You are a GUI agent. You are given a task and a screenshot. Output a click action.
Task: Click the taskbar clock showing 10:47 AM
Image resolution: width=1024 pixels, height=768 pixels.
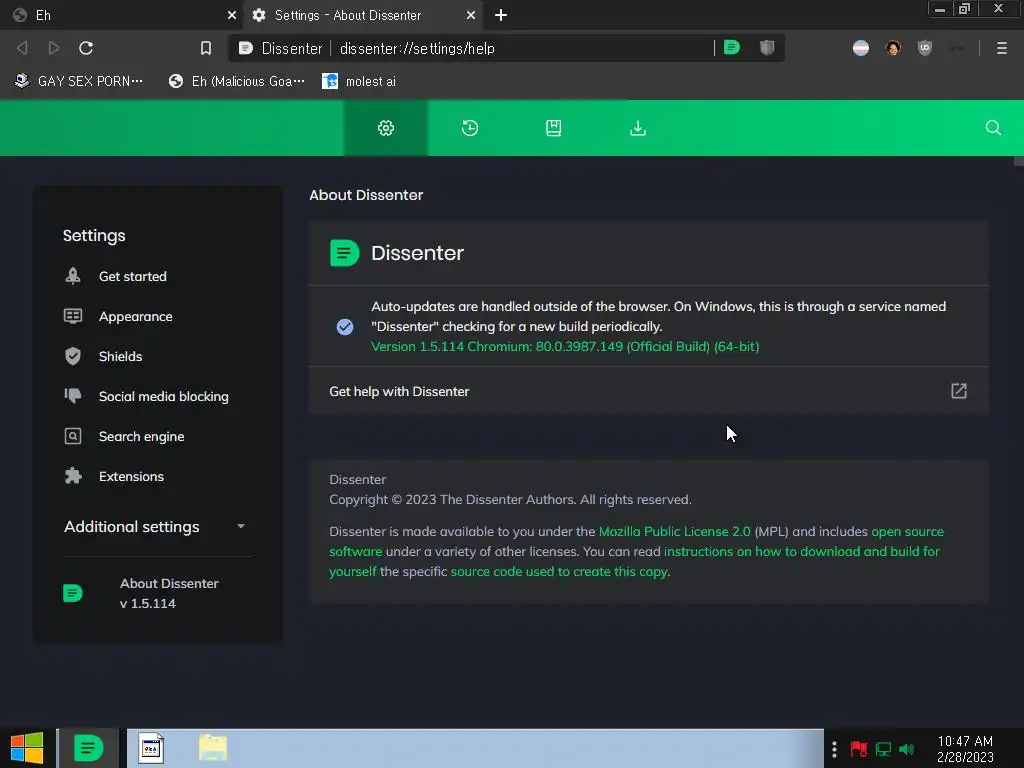click(965, 749)
